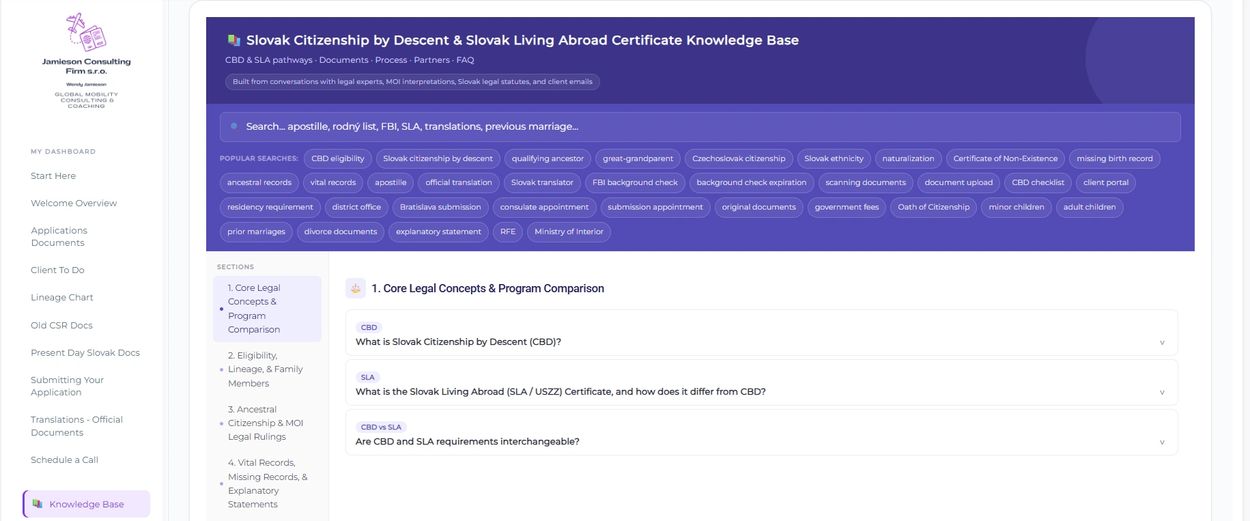The height and width of the screenshot is (521, 1250).
Task: Select the 'submission appointment' chip
Action: 656,207
